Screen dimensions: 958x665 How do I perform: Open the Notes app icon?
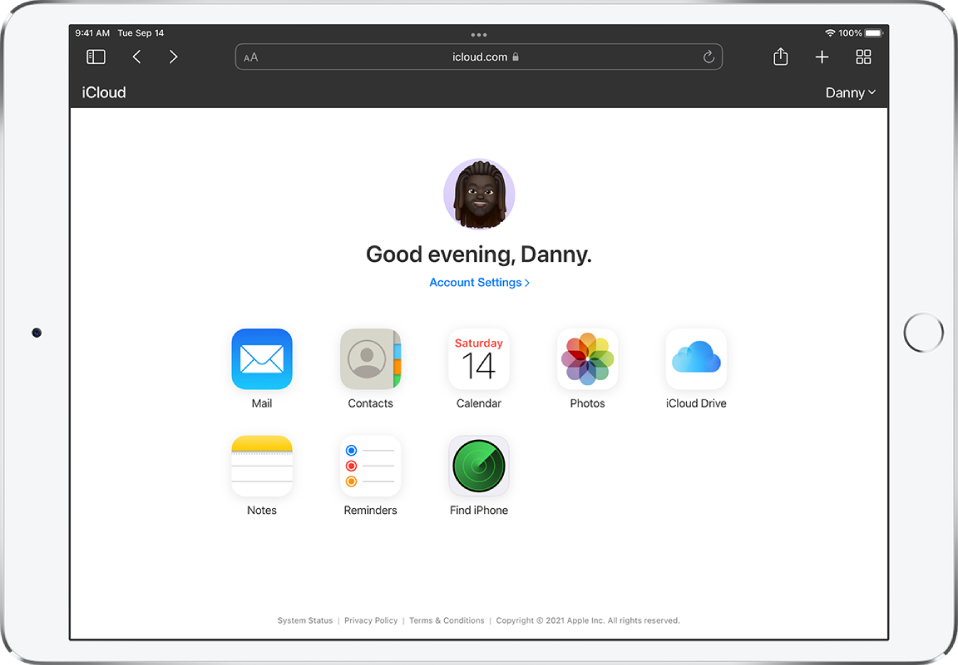(x=261, y=466)
